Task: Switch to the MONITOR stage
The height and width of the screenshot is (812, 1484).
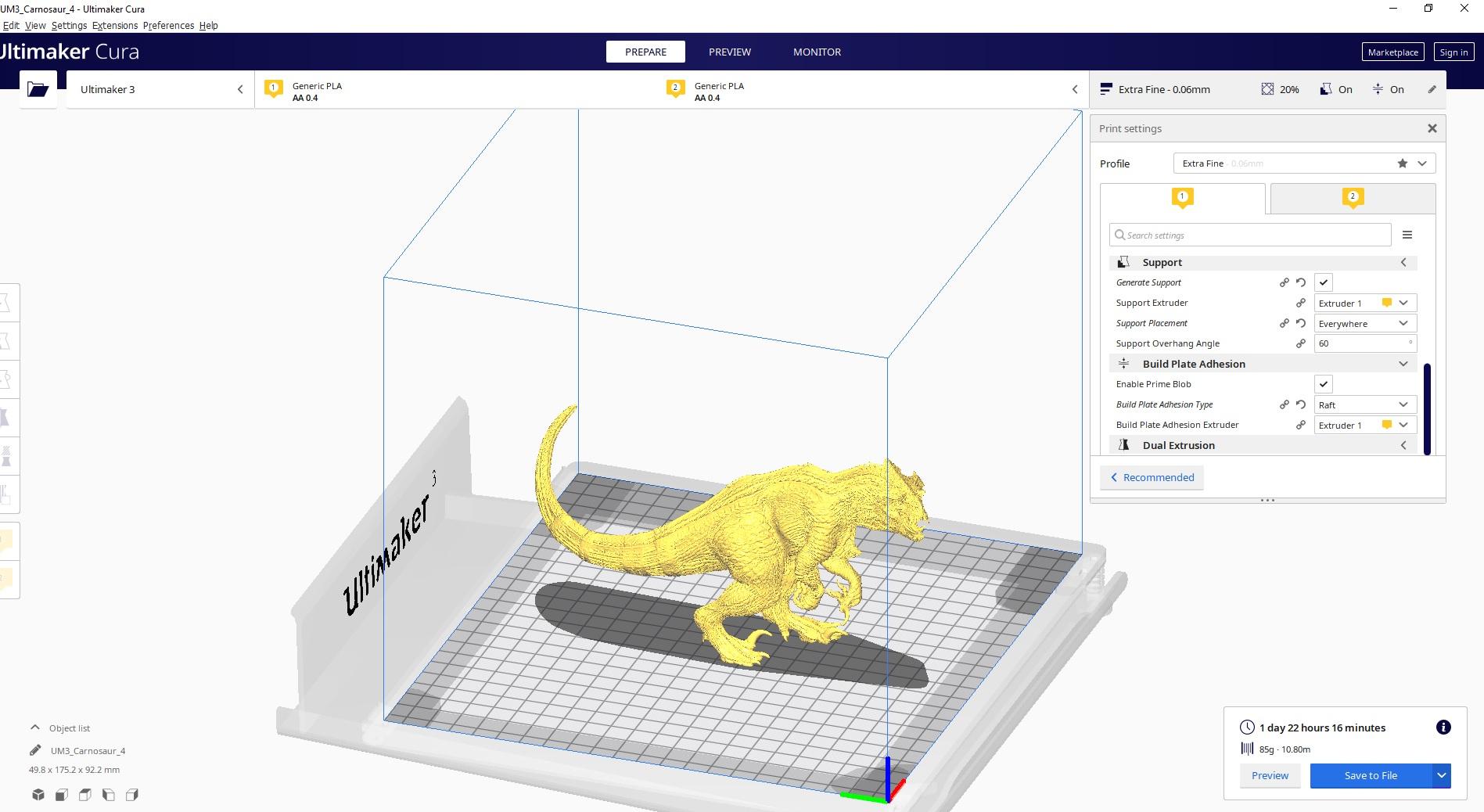Action: point(817,52)
